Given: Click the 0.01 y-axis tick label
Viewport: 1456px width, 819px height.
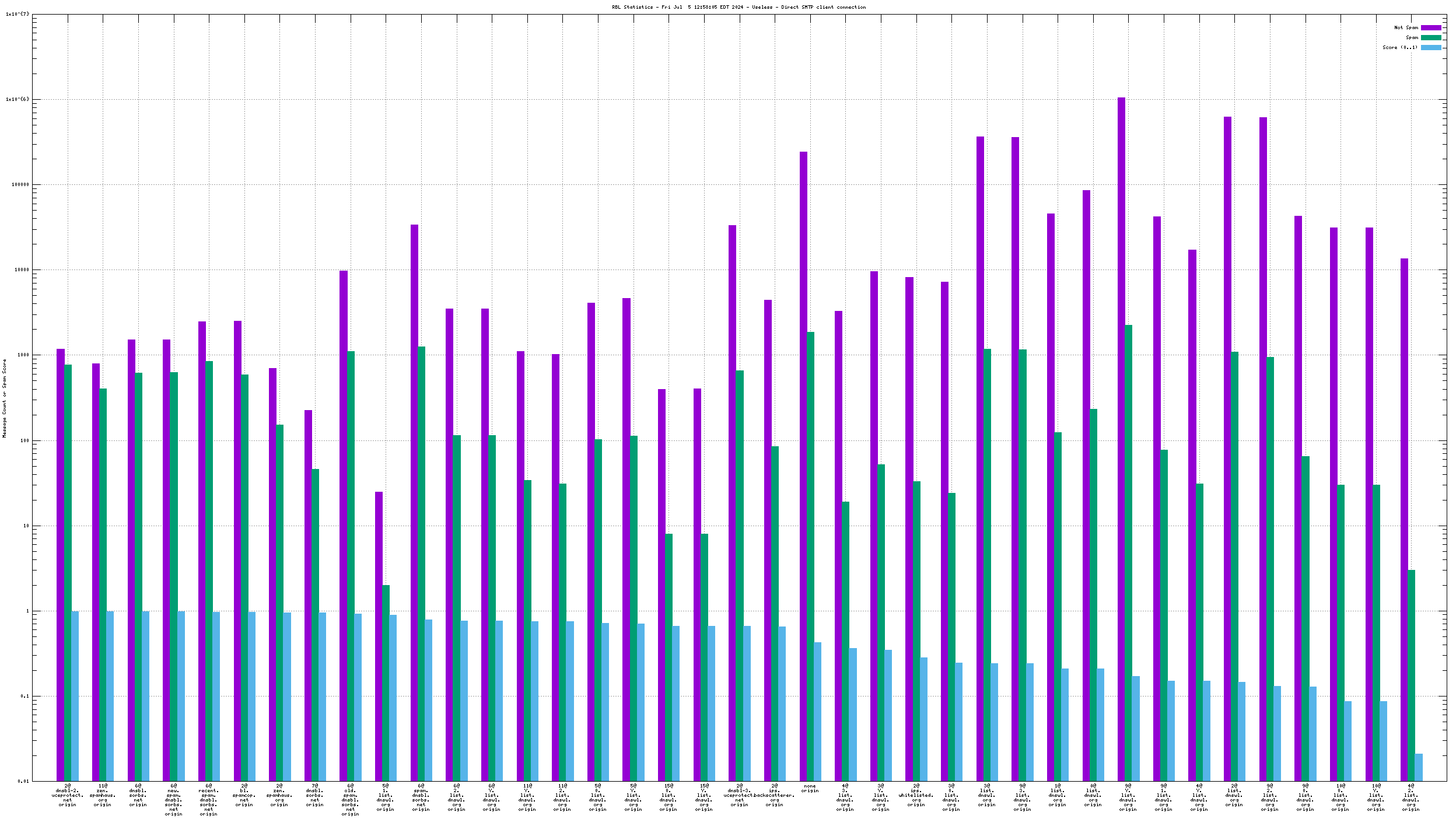Looking at the screenshot, I should (23, 781).
